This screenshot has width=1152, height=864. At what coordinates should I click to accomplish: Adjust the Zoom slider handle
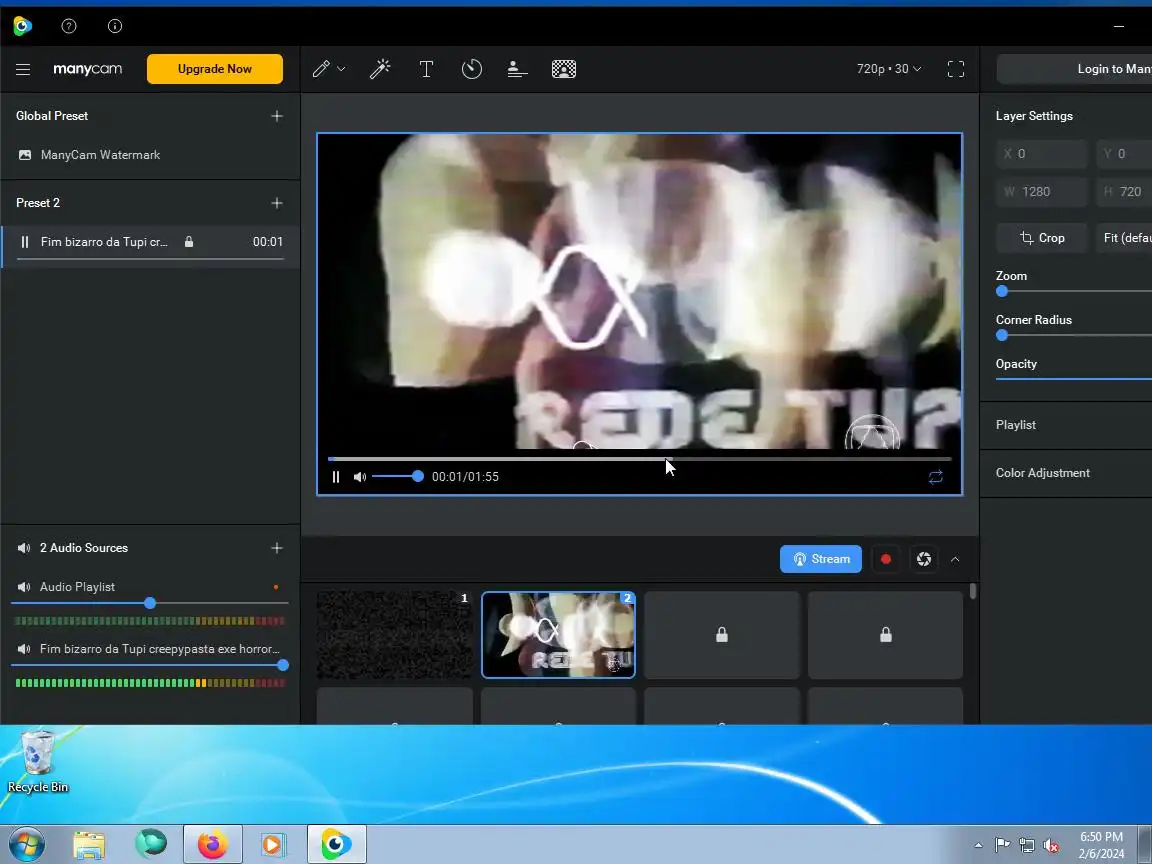click(1001, 292)
